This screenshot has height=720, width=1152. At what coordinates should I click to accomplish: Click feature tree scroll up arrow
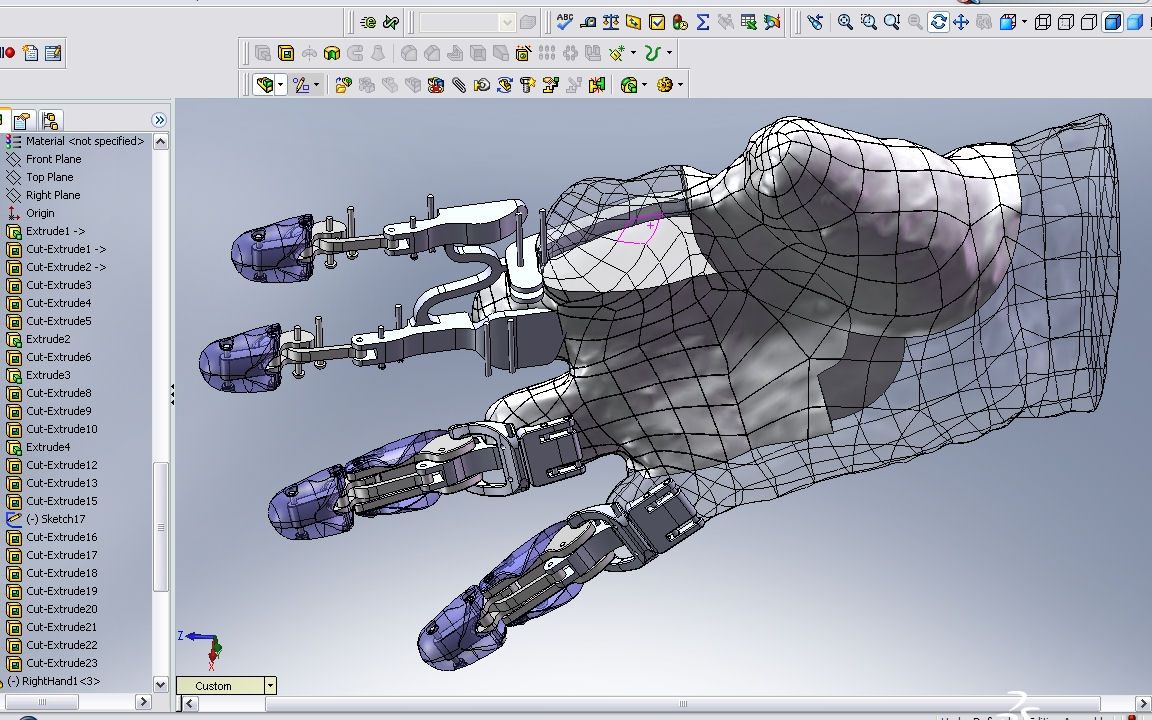click(161, 142)
